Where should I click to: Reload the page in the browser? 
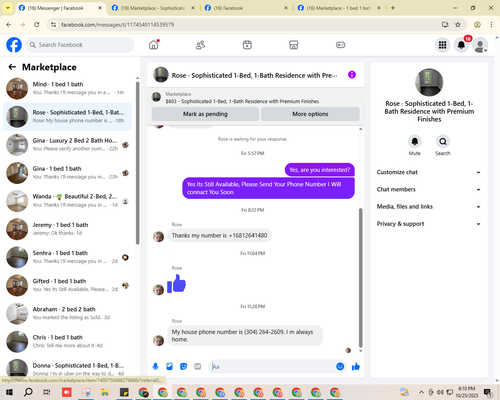[37, 25]
